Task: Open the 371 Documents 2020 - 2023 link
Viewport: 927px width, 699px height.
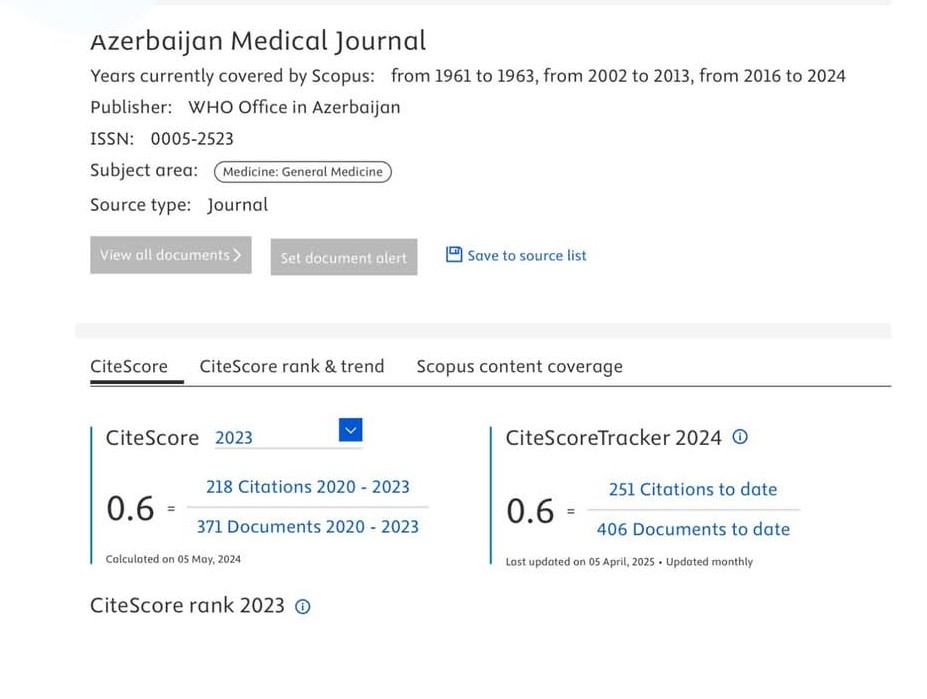Action: [x=308, y=527]
